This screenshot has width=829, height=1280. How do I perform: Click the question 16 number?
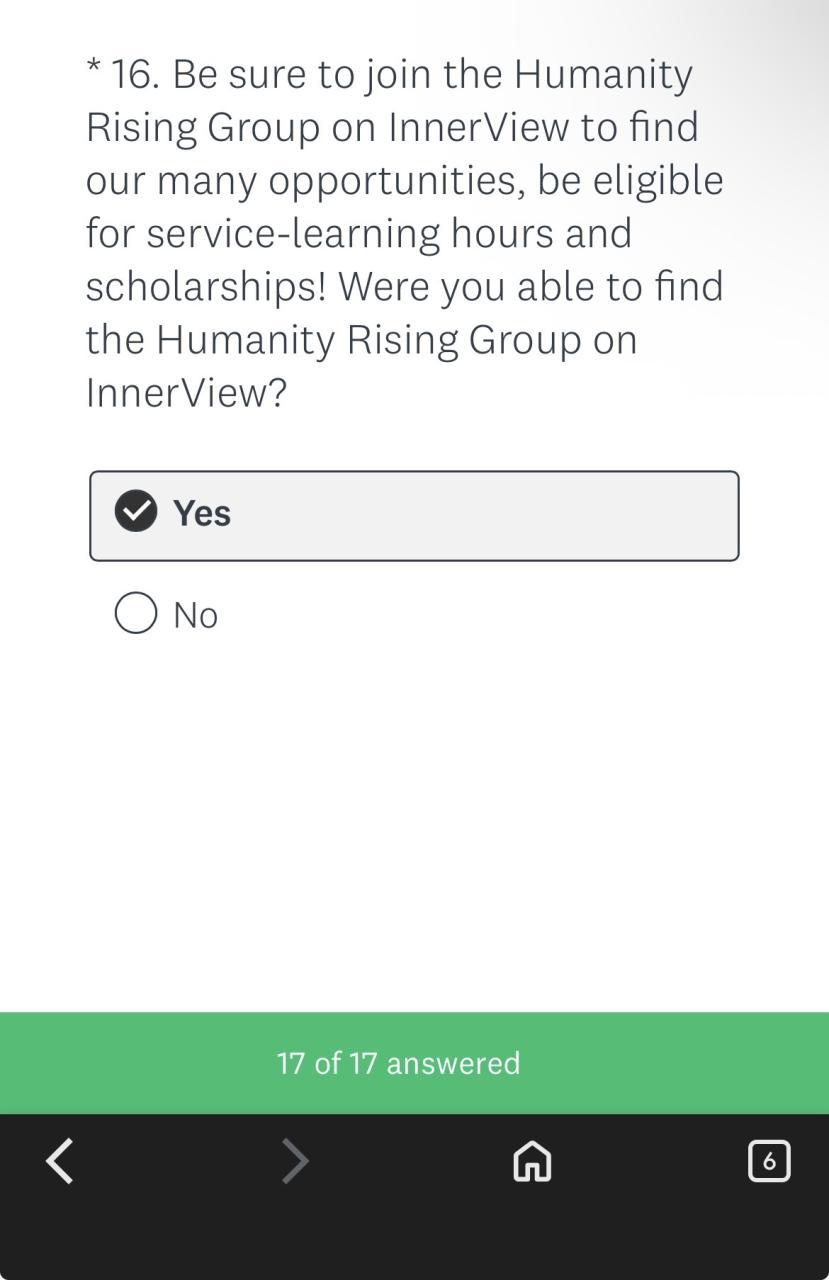click(x=135, y=75)
